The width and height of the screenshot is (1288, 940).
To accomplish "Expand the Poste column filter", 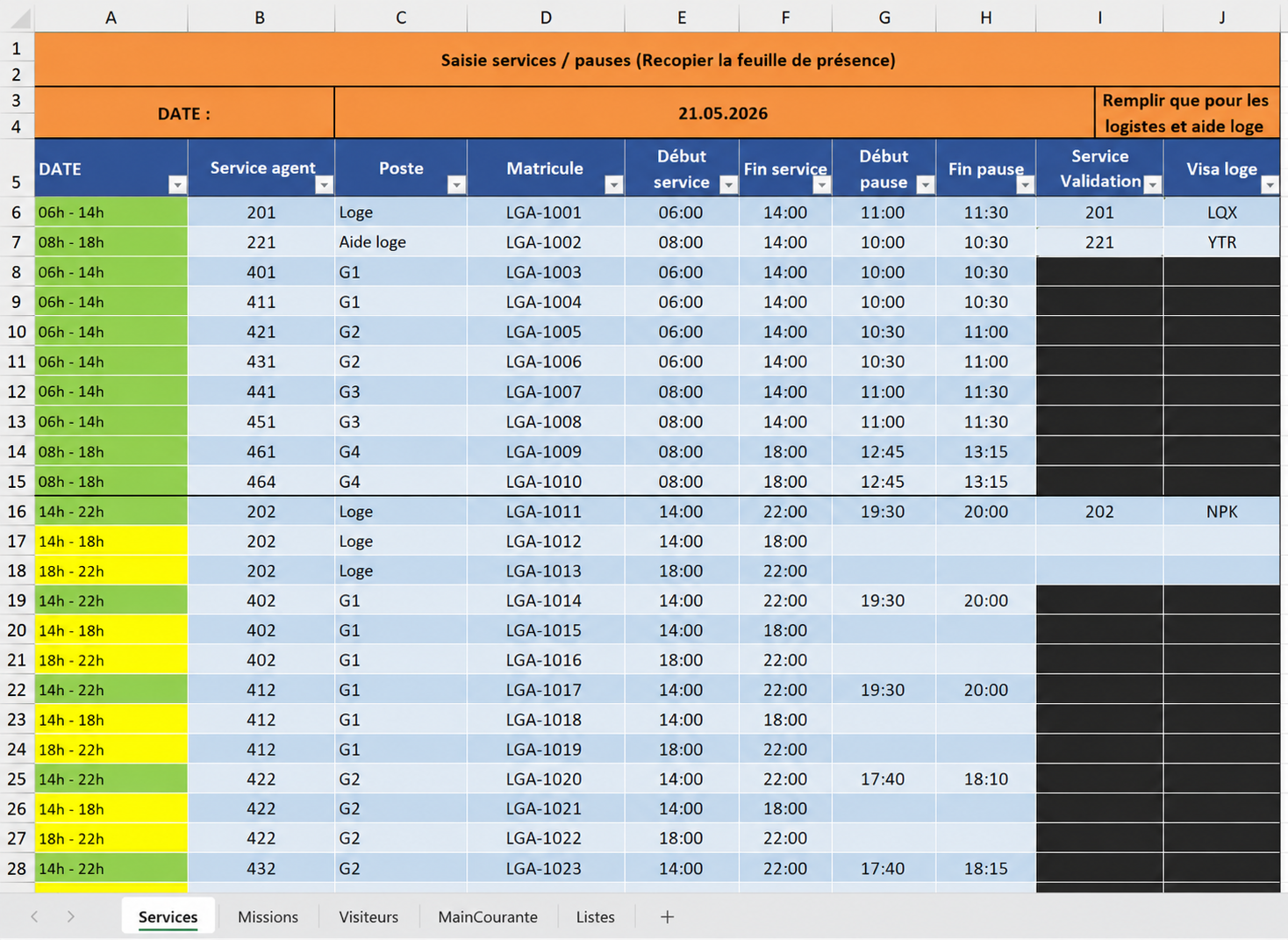I will point(456,184).
